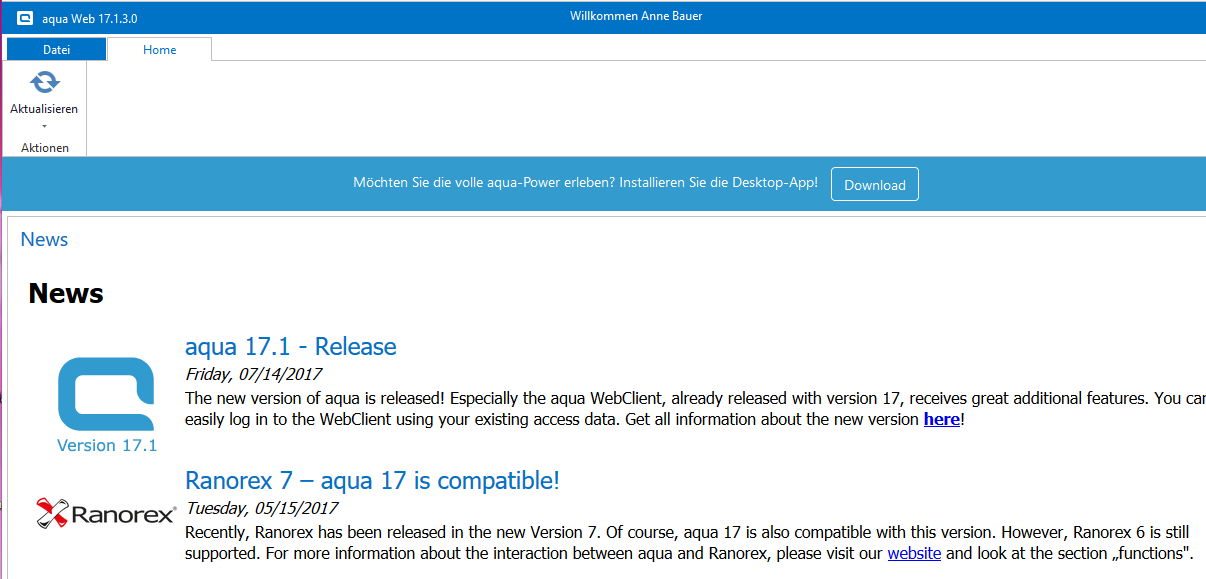Click the "Willkommen Anne Bauer" greeting
The image size is (1206, 579).
point(636,16)
